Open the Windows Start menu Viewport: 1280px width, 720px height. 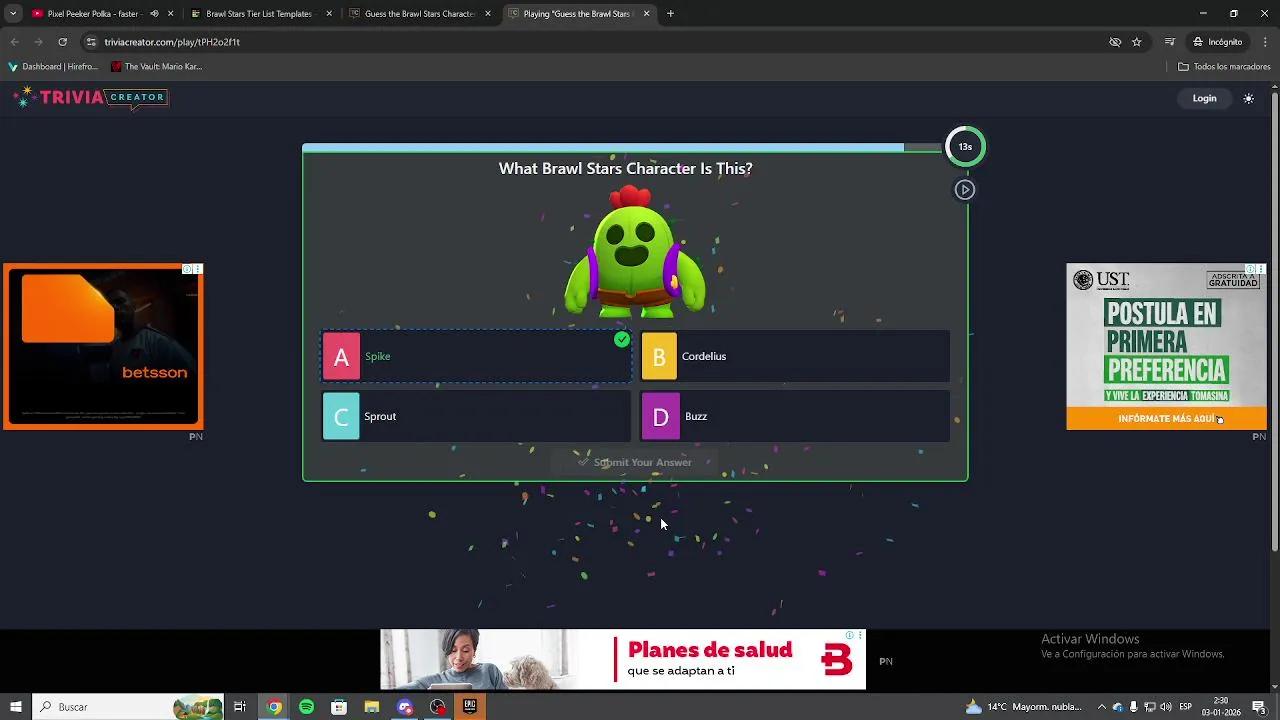pos(16,707)
